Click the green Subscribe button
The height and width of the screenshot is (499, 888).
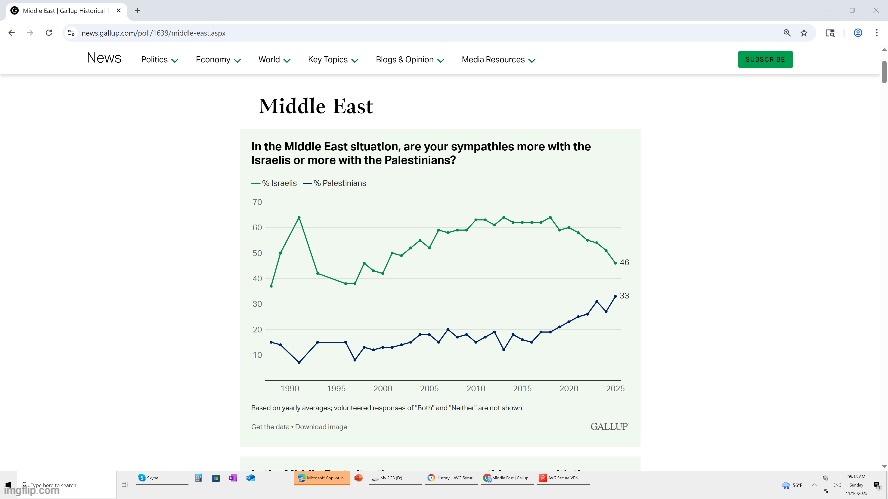[x=765, y=60]
